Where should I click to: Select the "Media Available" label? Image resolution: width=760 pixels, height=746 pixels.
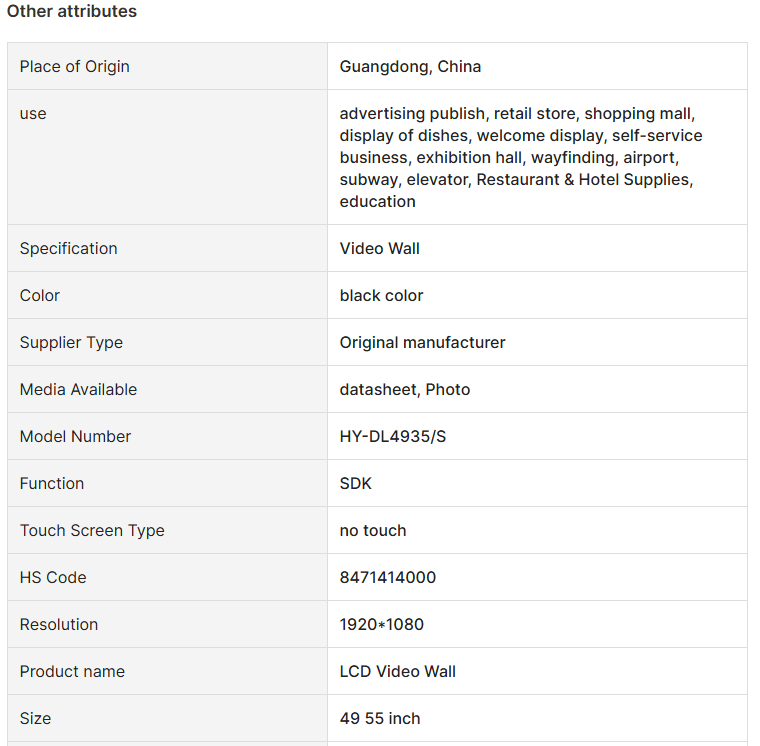click(x=78, y=390)
